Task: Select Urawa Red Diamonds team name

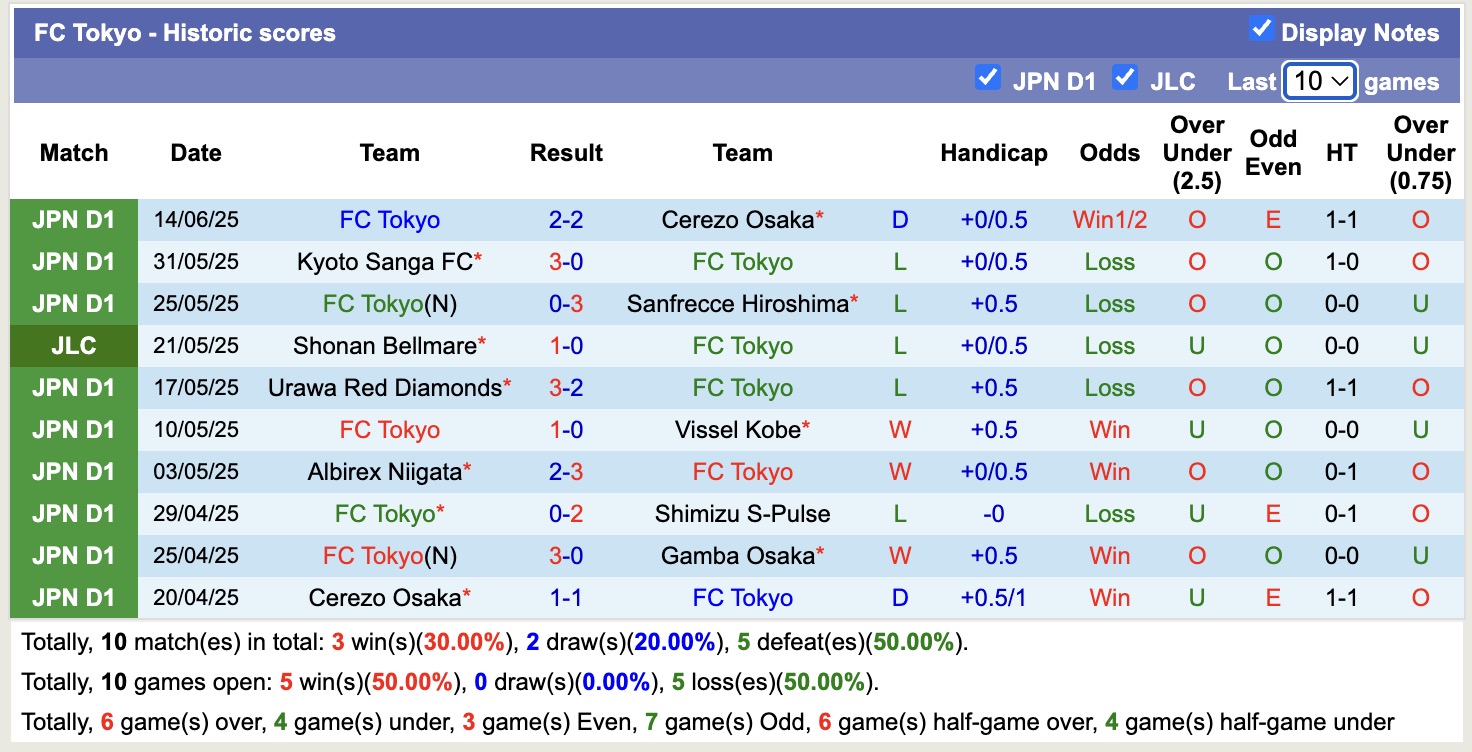Action: (382, 387)
